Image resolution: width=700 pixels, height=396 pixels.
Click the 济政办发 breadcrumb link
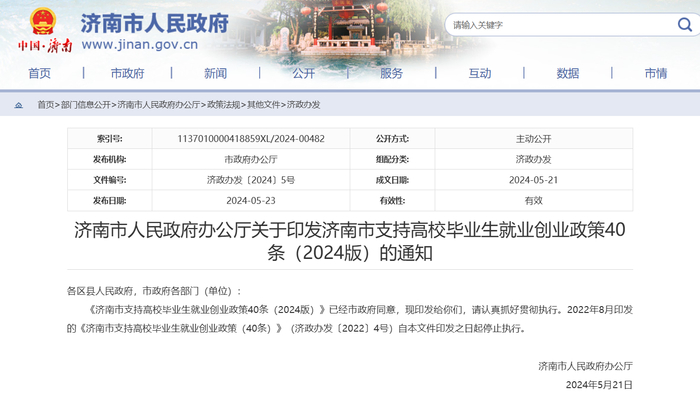[304, 105]
